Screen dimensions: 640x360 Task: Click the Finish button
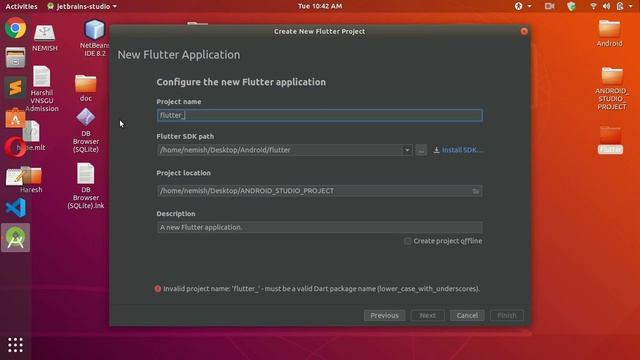[507, 316]
